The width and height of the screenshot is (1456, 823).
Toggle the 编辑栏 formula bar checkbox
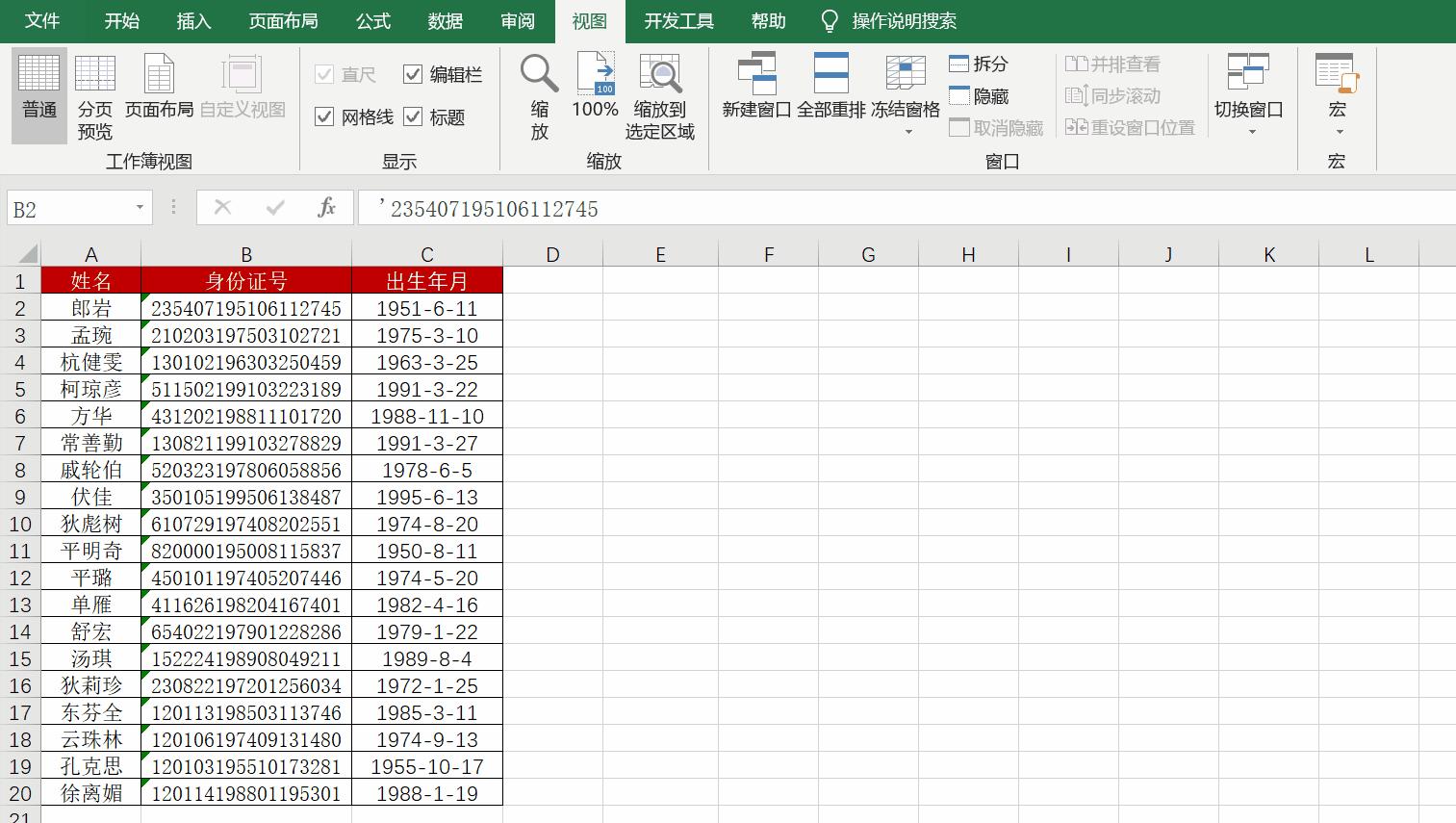pyautogui.click(x=414, y=73)
